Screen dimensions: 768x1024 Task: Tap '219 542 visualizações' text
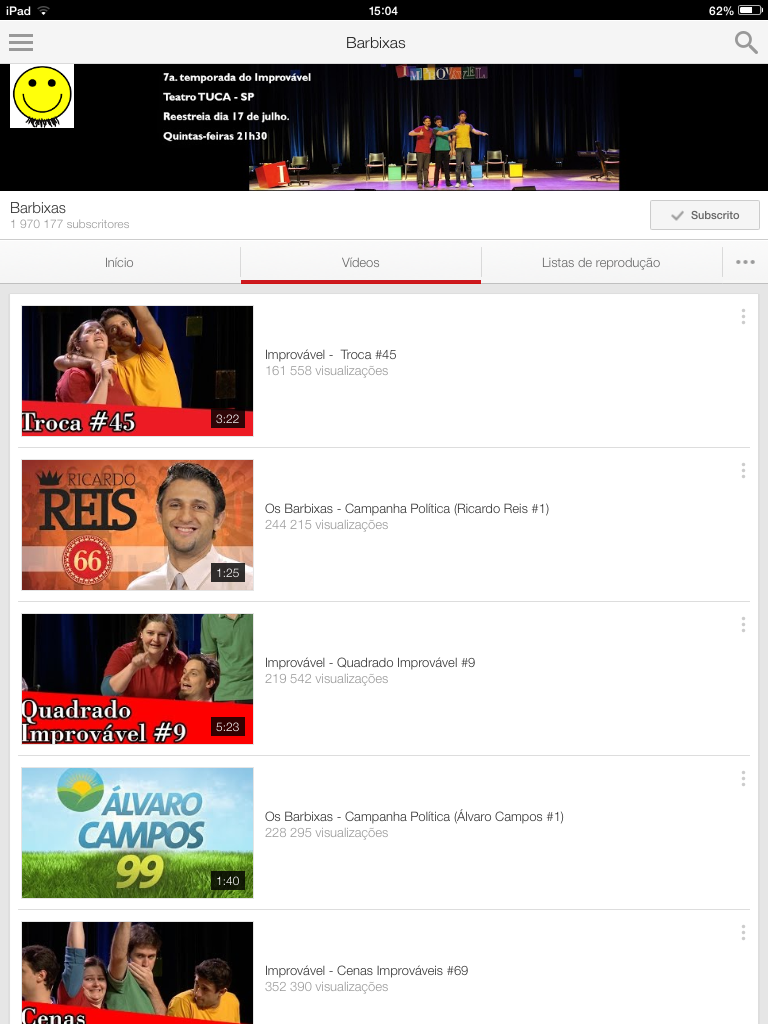pos(327,679)
